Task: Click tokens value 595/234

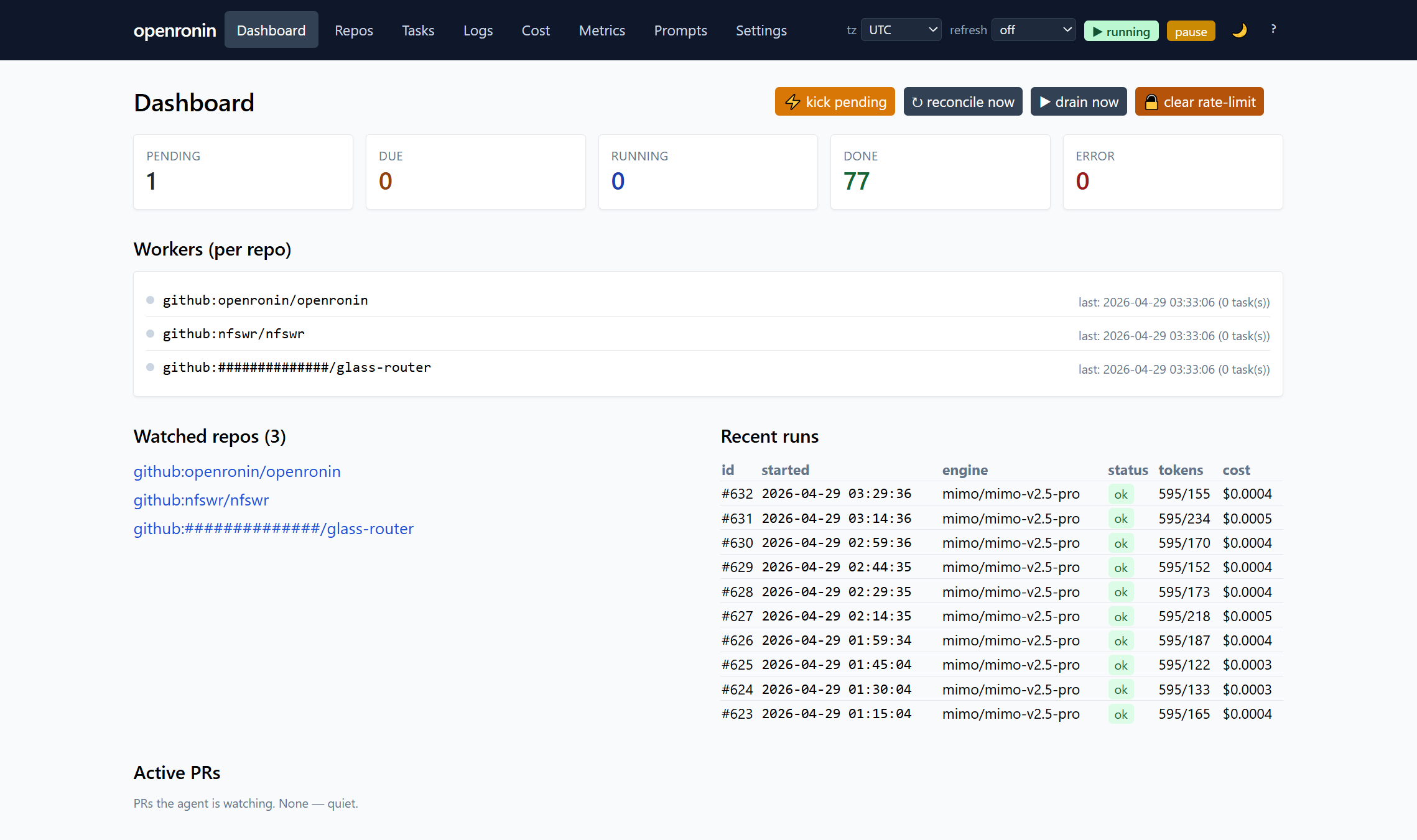Action: pyautogui.click(x=1184, y=519)
